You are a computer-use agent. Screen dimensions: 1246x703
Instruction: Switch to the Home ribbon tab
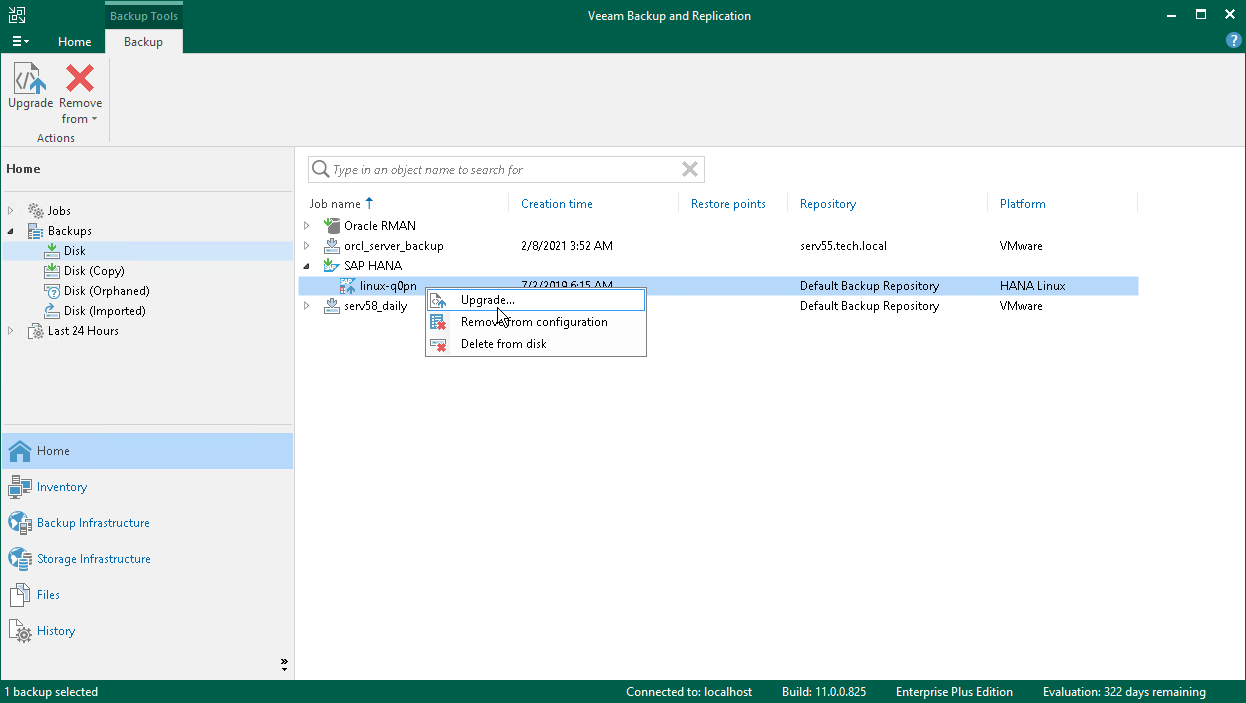pyautogui.click(x=74, y=42)
